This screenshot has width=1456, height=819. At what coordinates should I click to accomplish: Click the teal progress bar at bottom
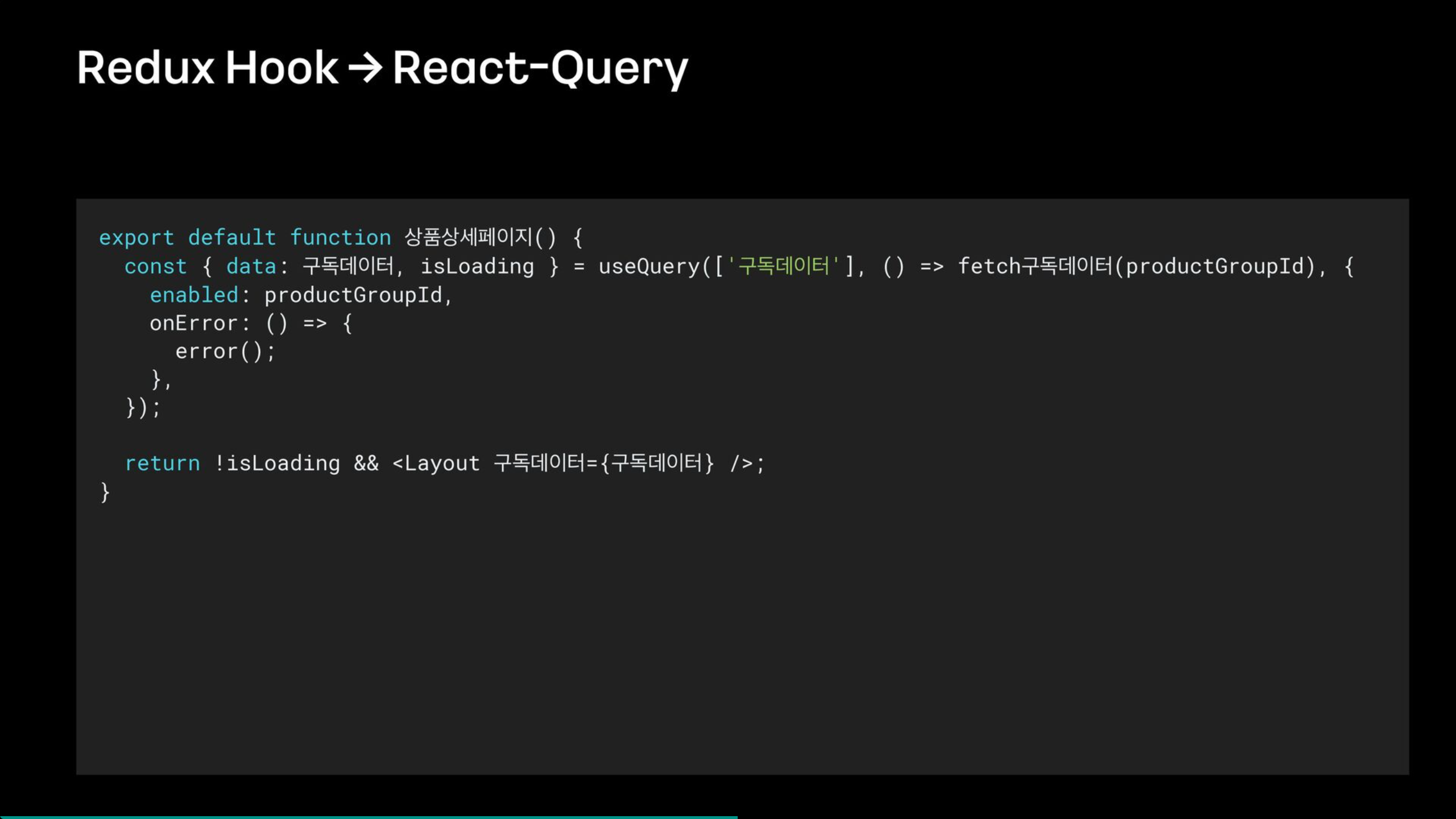369,817
